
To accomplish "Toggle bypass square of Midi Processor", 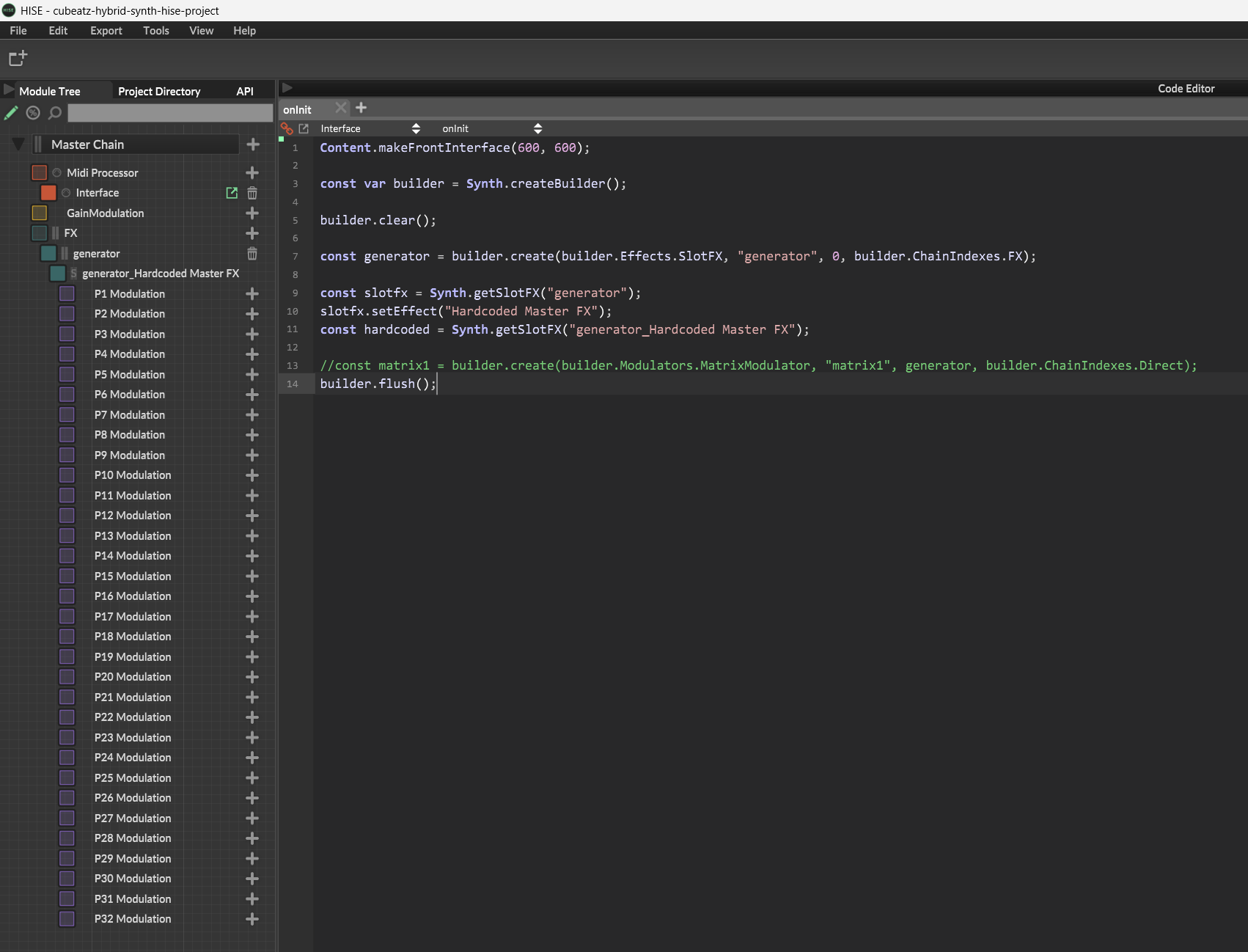I will pos(40,173).
